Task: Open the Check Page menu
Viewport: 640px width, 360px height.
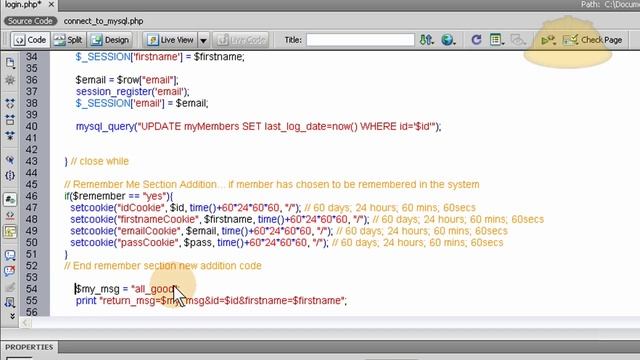Action: [x=593, y=40]
